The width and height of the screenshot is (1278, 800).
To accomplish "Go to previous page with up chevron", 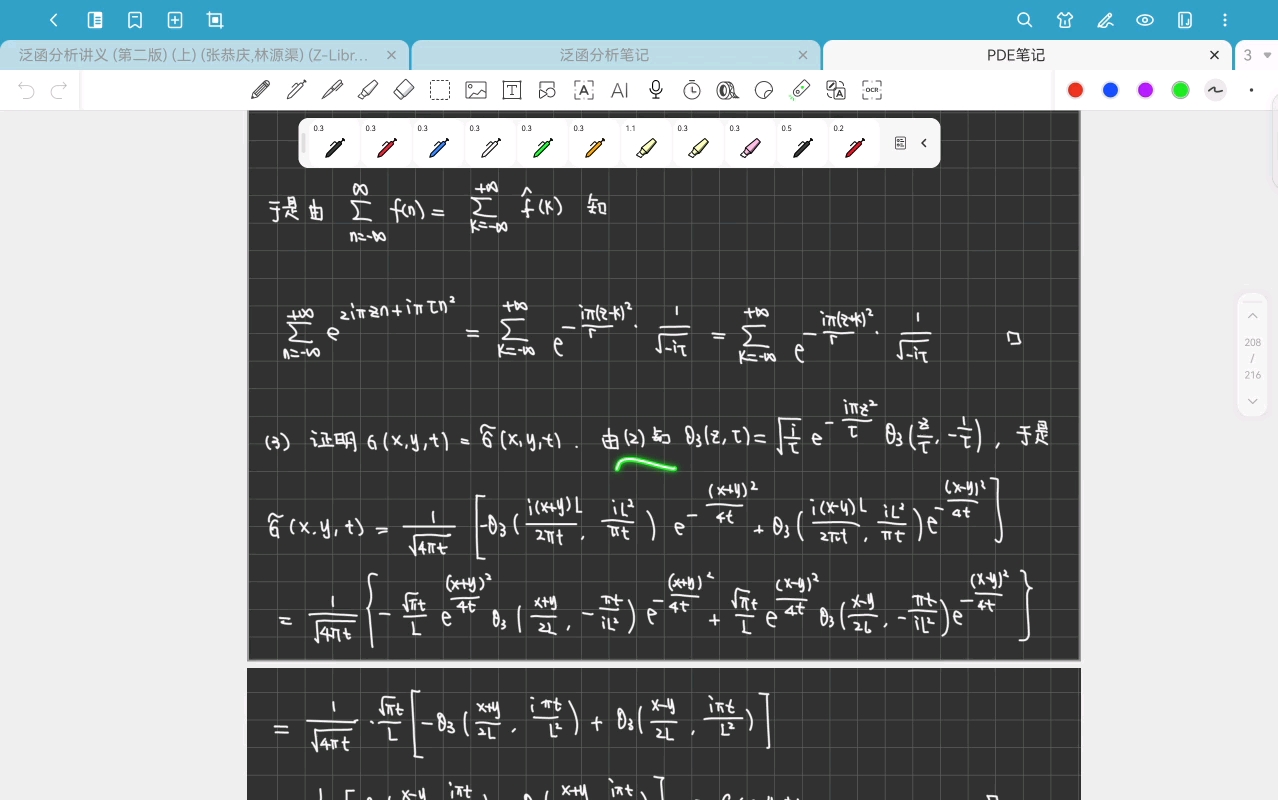I will (x=1253, y=315).
